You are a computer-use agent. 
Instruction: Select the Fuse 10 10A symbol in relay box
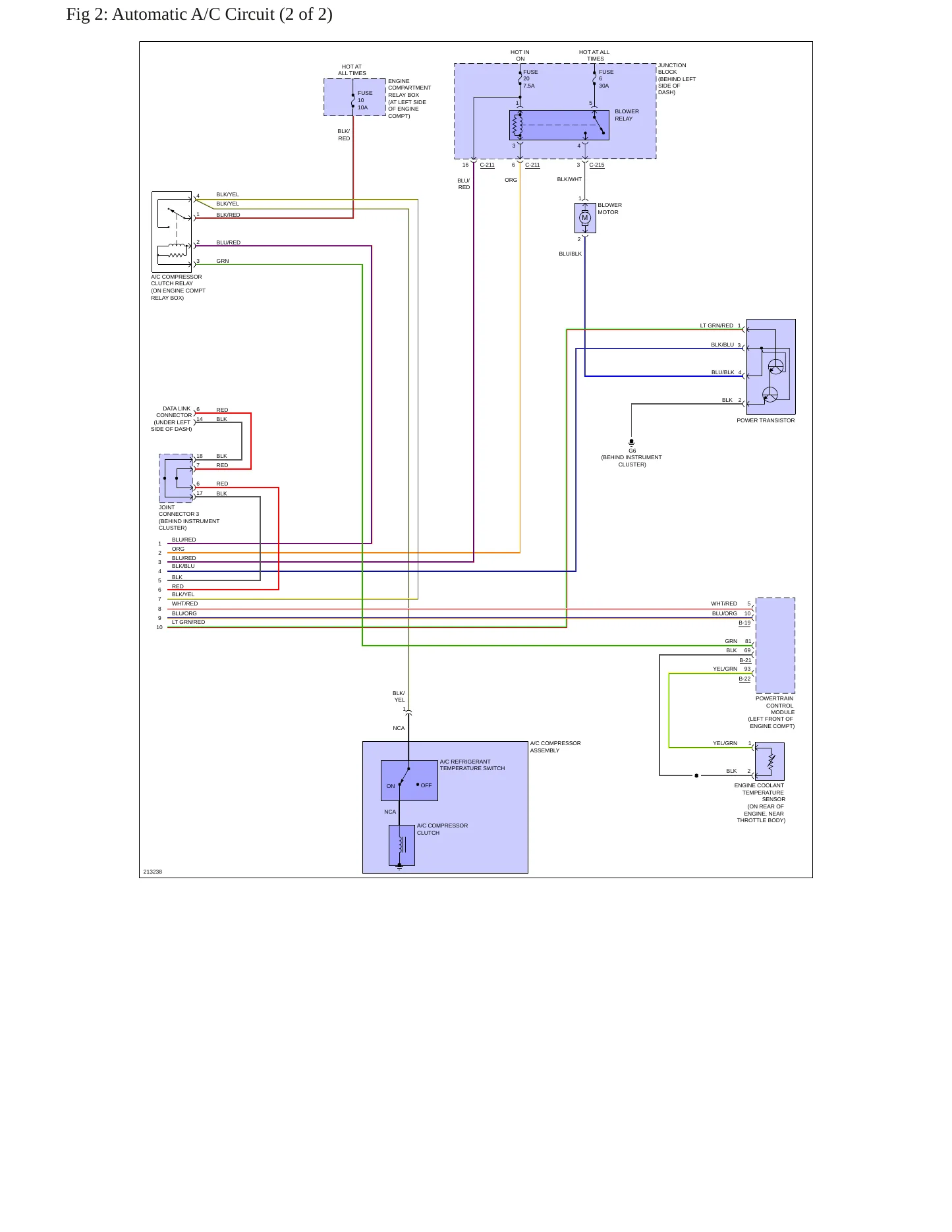click(354, 100)
